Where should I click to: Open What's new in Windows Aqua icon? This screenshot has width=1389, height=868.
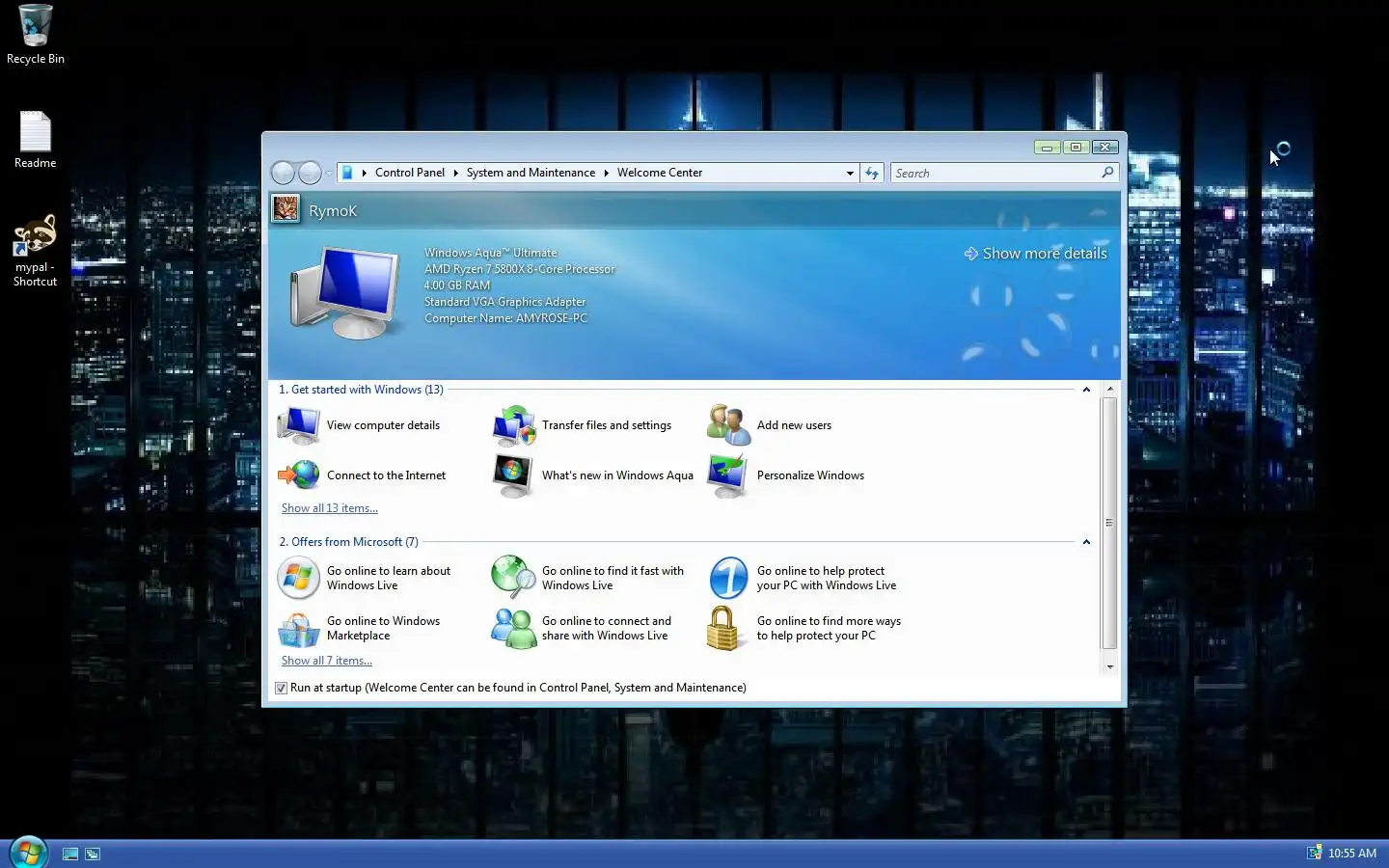(x=513, y=475)
